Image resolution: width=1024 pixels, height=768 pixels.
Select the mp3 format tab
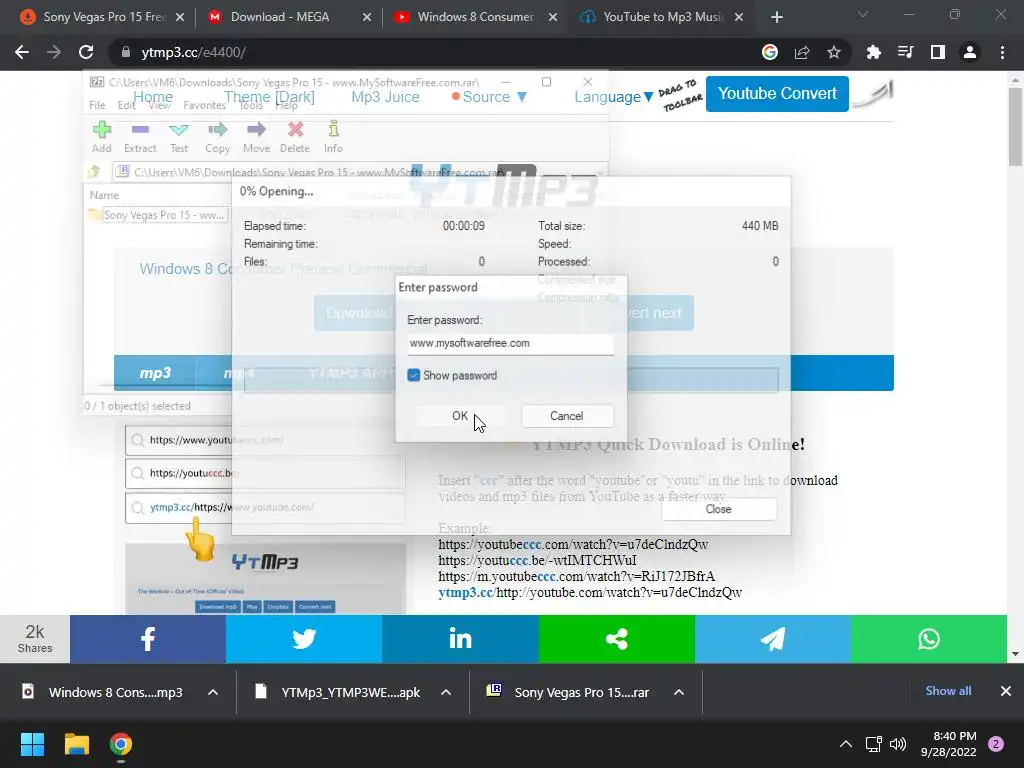coord(155,373)
